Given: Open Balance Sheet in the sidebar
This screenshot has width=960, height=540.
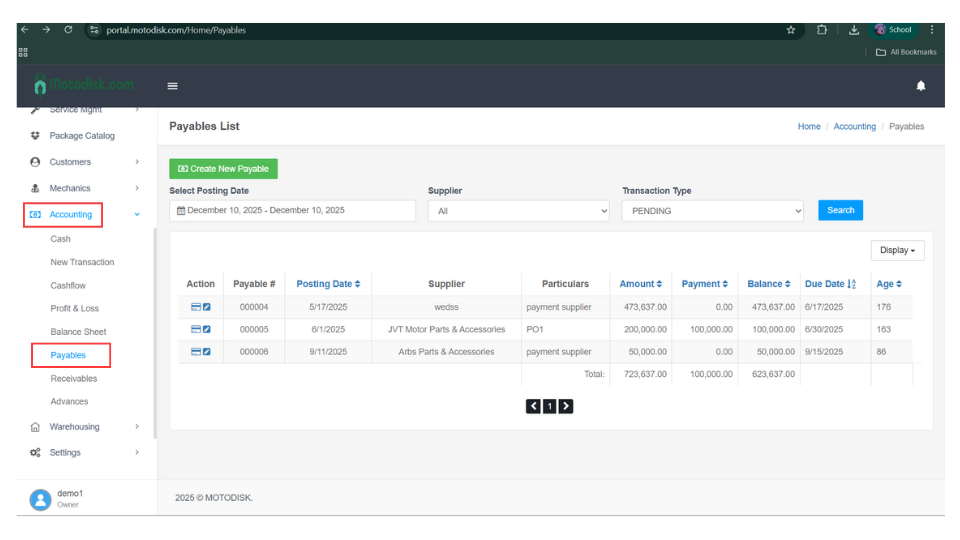Looking at the screenshot, I should pos(78,332).
